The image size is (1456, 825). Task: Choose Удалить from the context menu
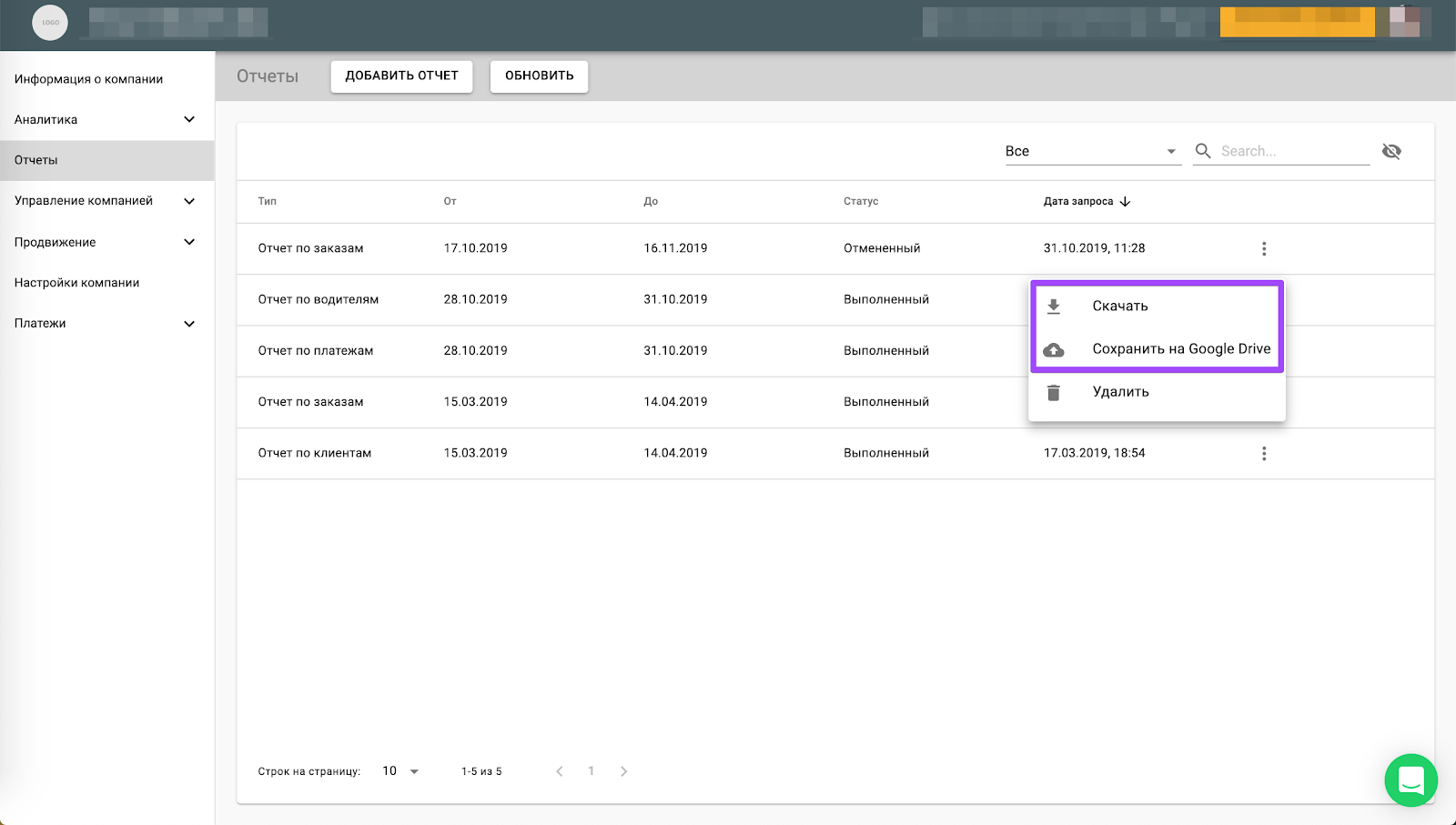click(x=1120, y=392)
